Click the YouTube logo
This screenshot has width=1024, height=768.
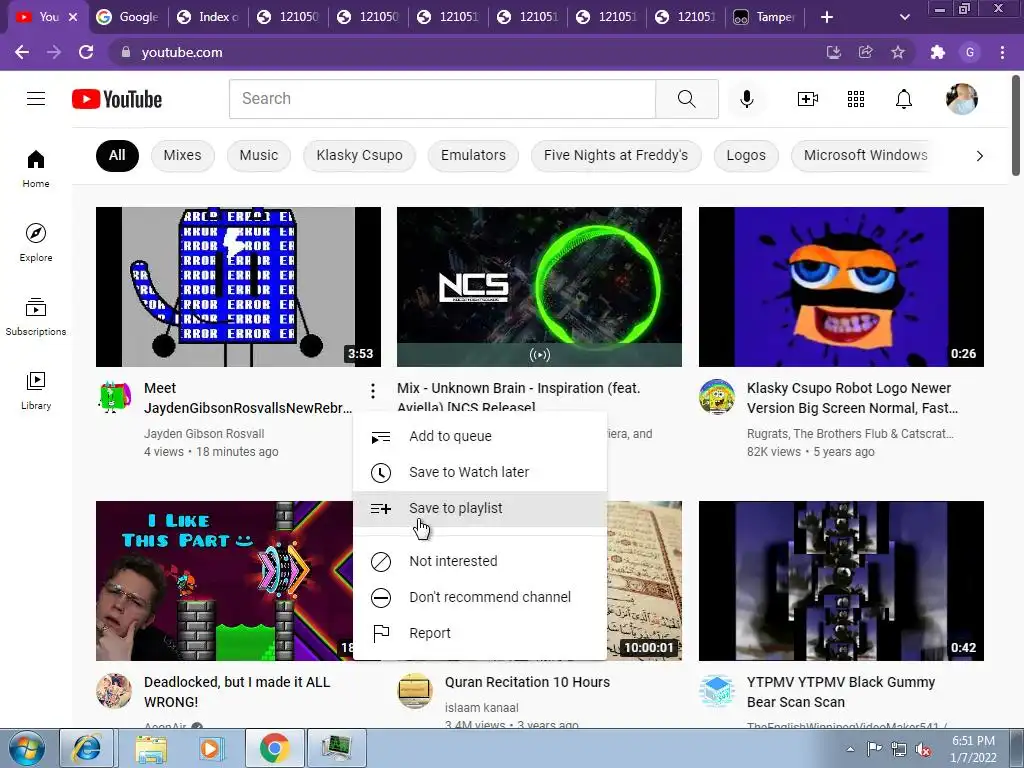(x=117, y=99)
